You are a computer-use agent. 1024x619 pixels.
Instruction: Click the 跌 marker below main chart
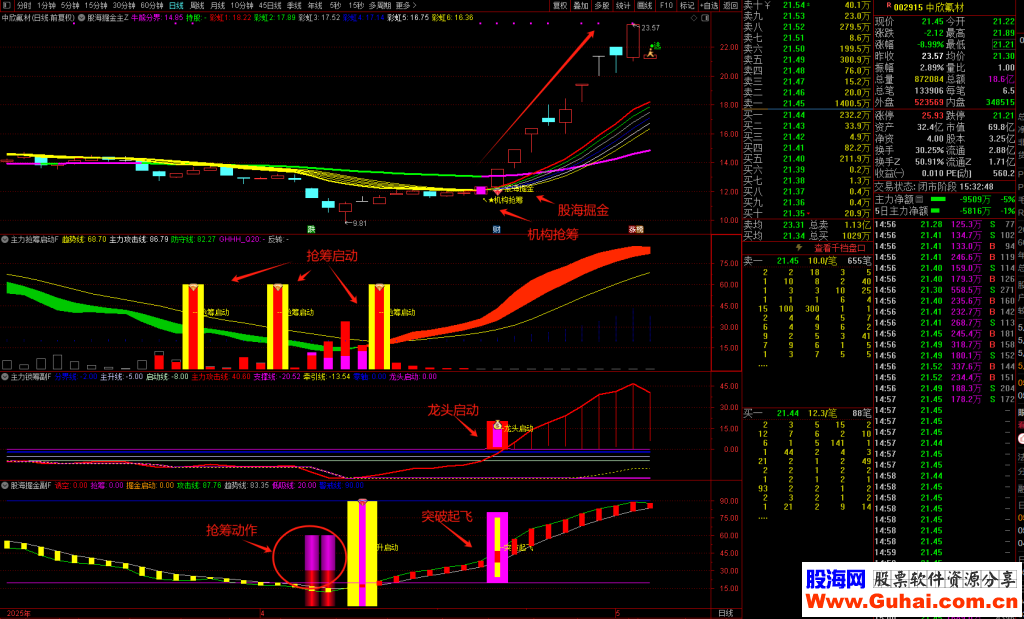click(312, 230)
